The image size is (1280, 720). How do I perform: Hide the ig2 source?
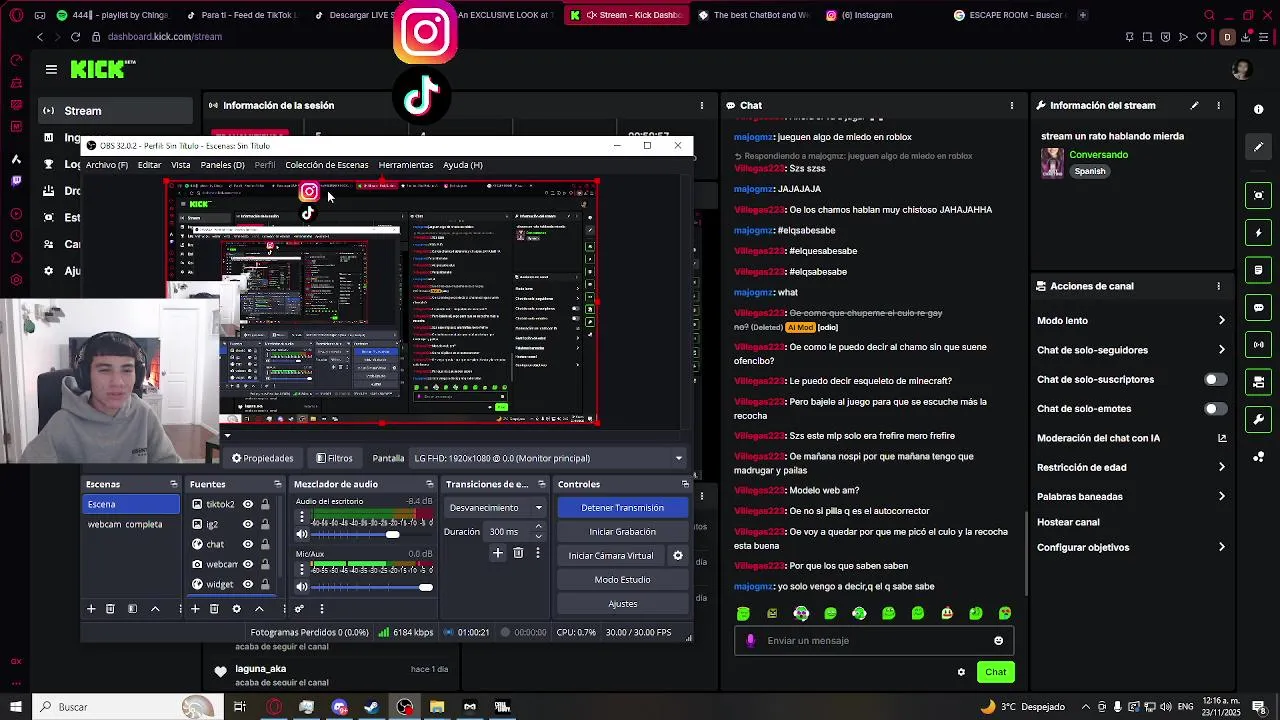[x=248, y=525]
